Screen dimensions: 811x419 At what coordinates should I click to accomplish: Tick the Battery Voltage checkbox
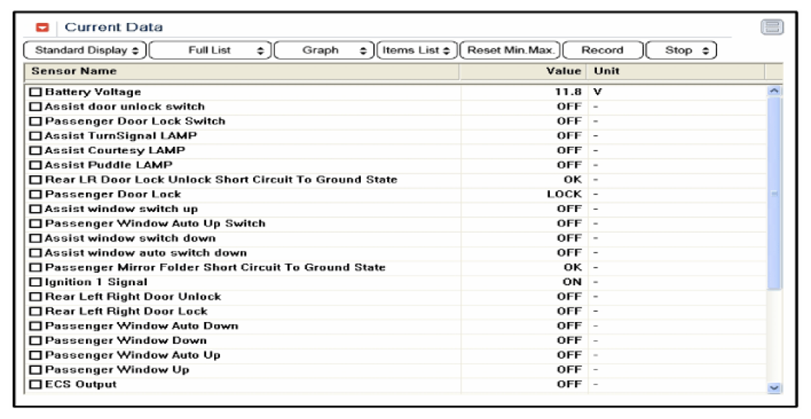tap(36, 92)
